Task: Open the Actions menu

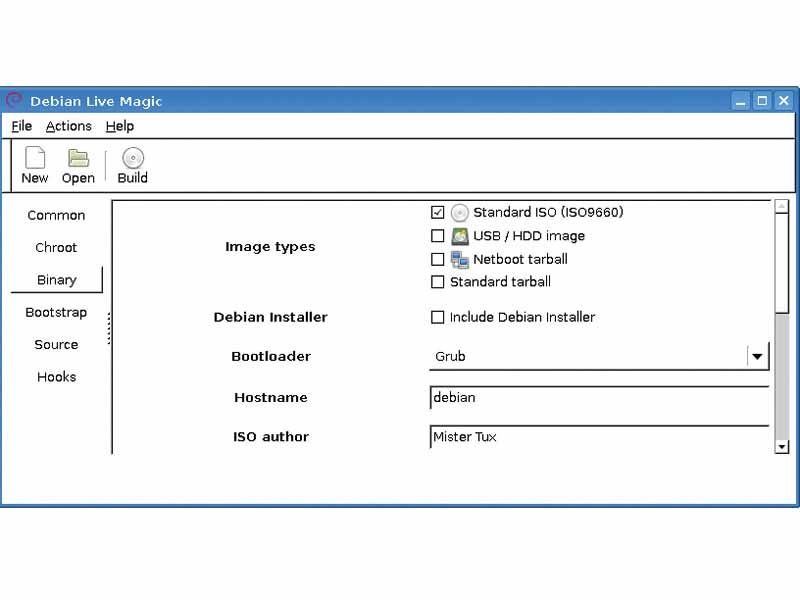Action: (68, 126)
